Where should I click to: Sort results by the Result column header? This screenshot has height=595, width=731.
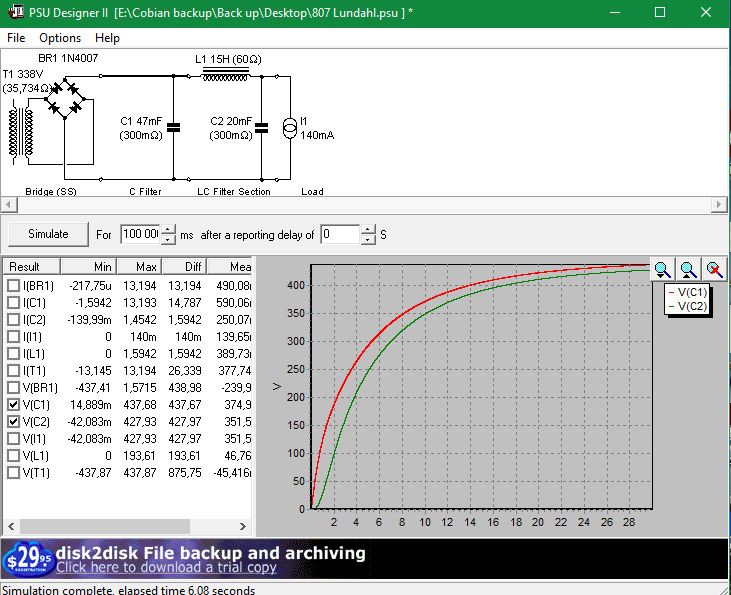pyautogui.click(x=32, y=267)
